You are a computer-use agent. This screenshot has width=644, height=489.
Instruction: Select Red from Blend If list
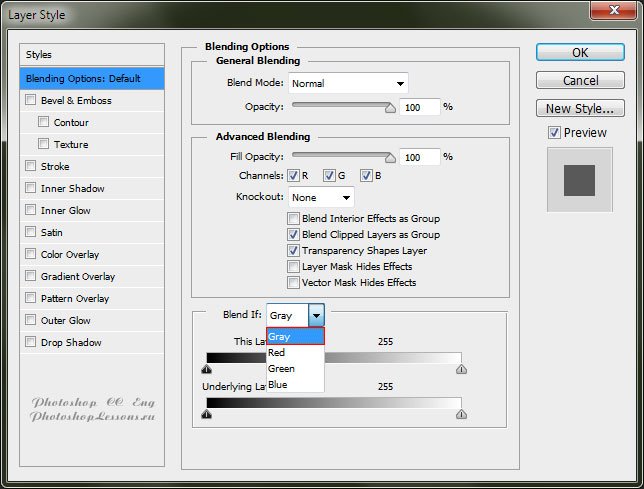click(x=277, y=353)
